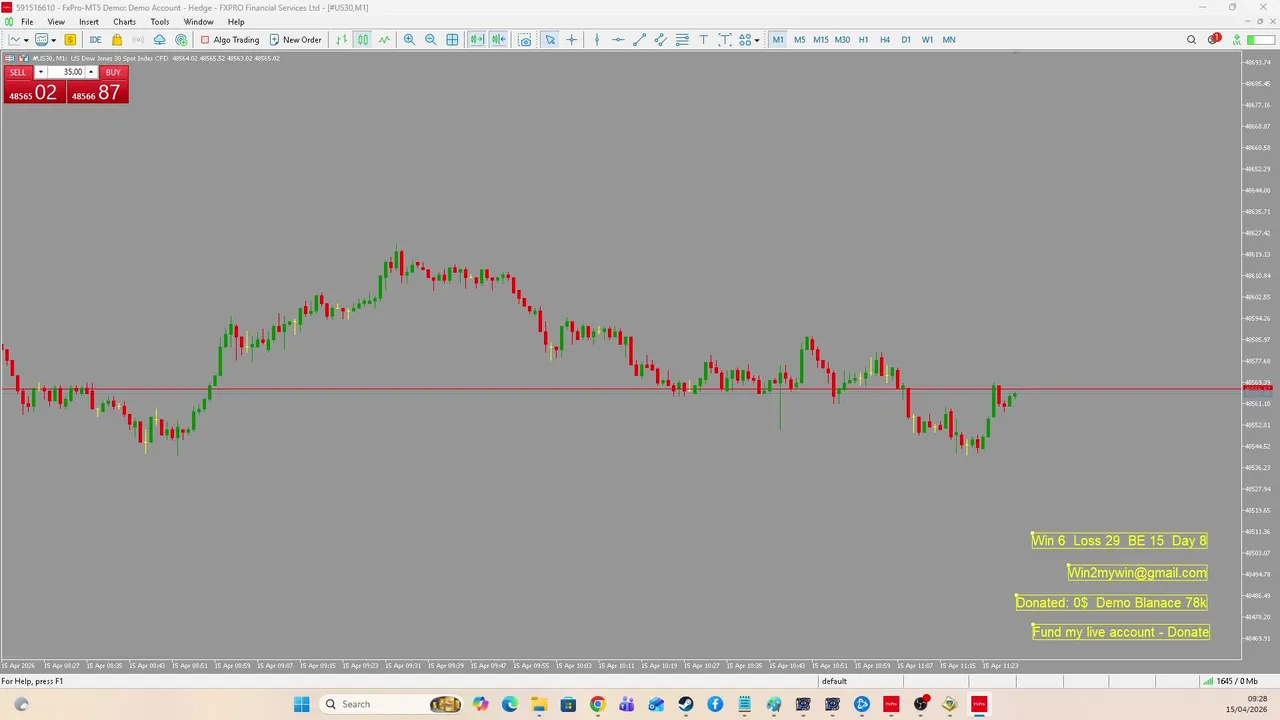Click the copy trading signals globe icon
This screenshot has height=720, width=1280.
click(181, 40)
